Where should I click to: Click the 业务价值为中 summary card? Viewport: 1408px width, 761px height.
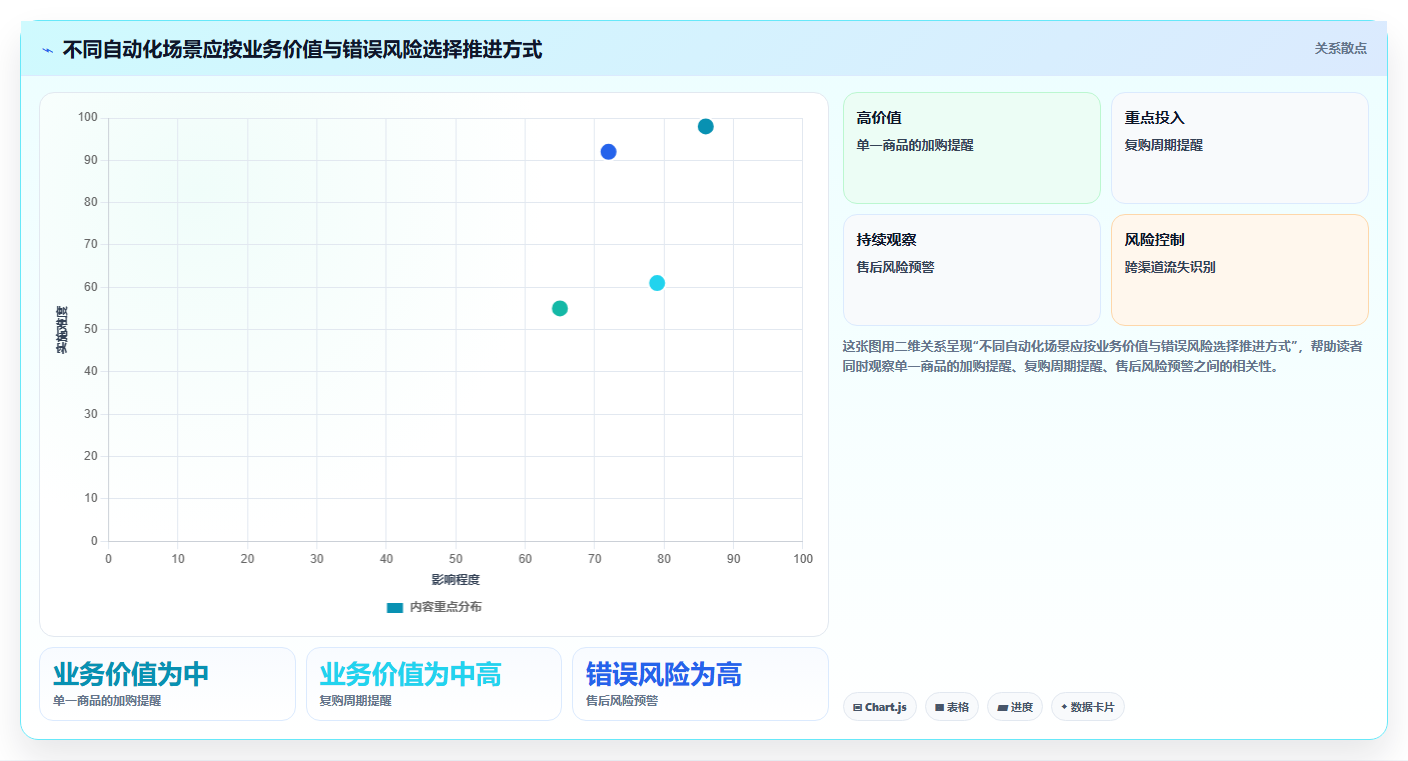(167, 684)
